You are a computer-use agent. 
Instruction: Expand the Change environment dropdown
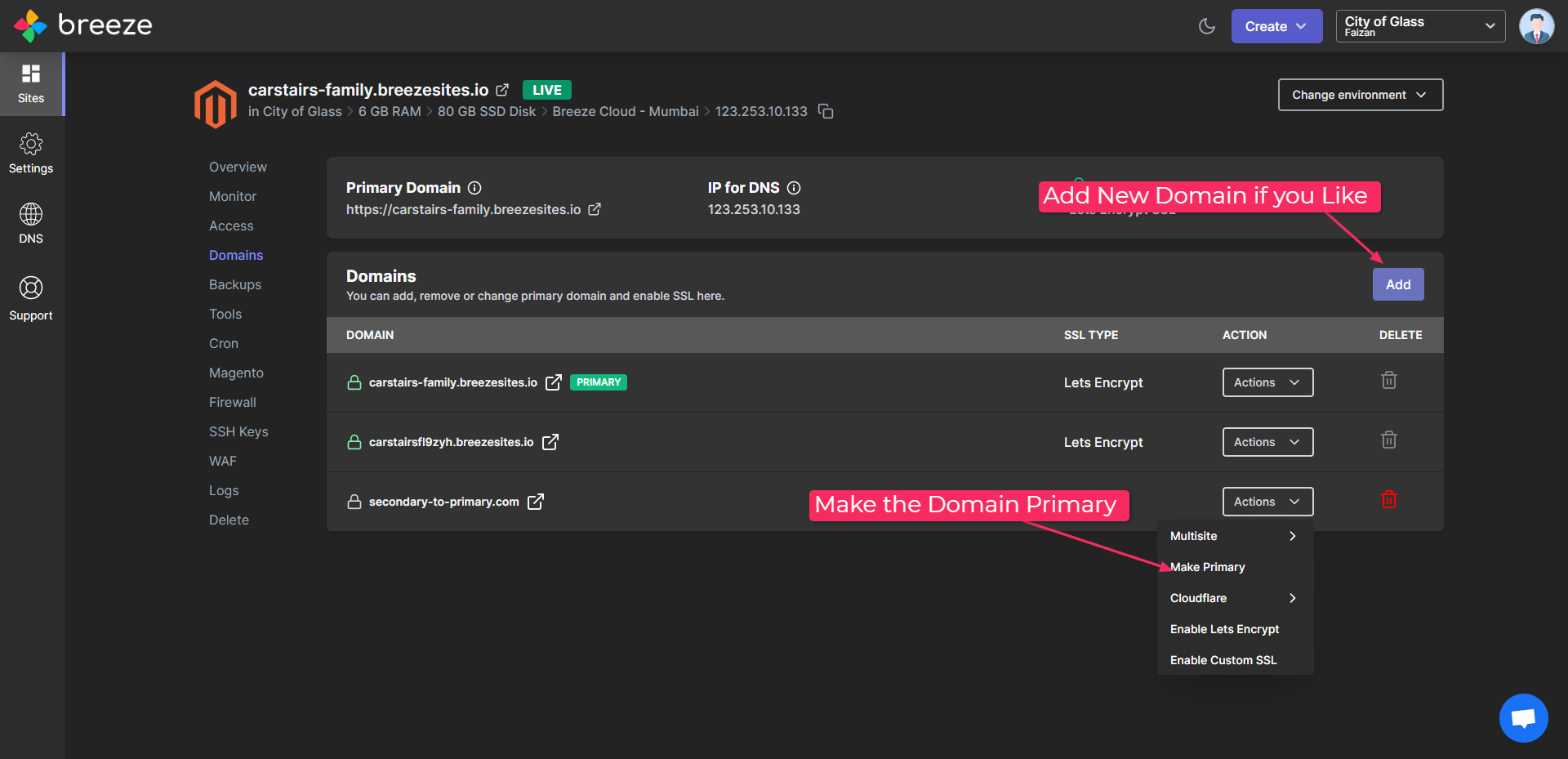[1361, 95]
